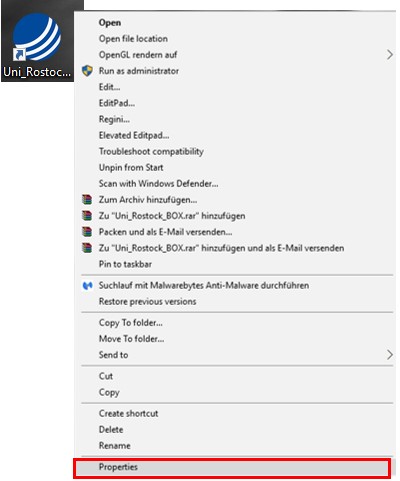
Task: Select Copy To folder option
Action: point(131,323)
